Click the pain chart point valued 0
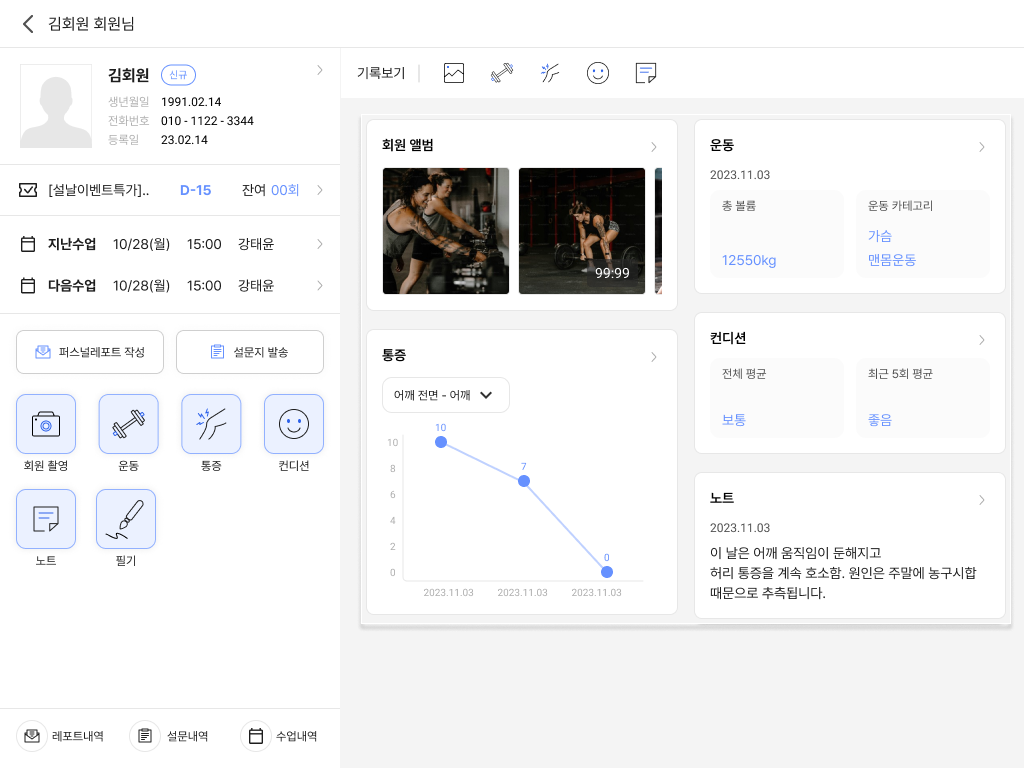 [x=607, y=572]
